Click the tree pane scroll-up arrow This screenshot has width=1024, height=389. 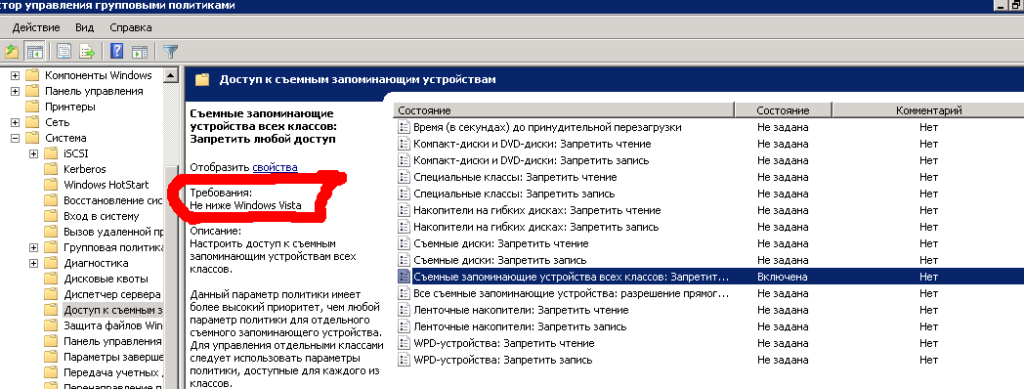(170, 76)
